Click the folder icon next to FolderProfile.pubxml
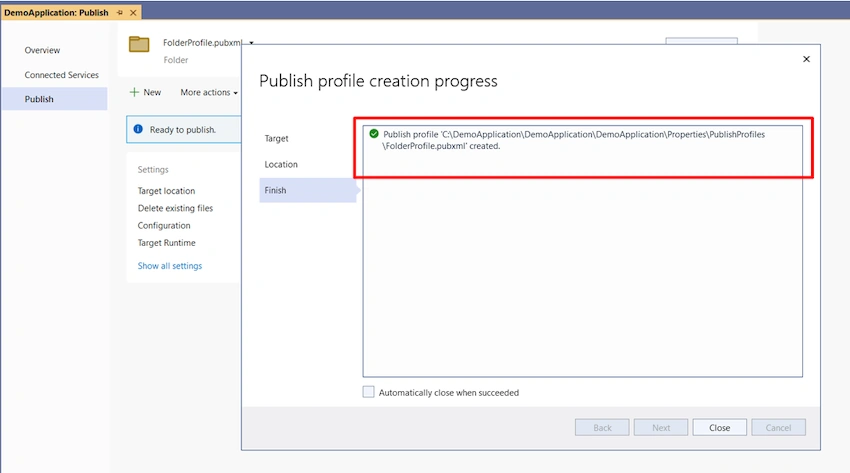The image size is (850, 473). pos(139,44)
